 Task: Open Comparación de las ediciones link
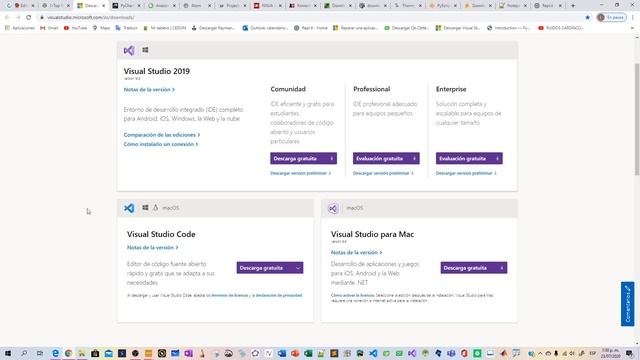click(162, 135)
